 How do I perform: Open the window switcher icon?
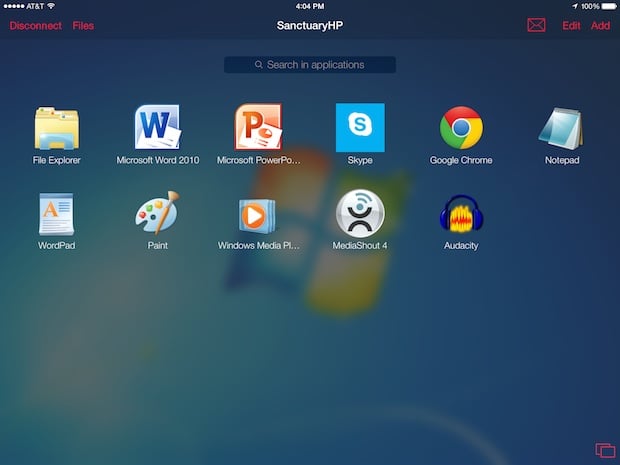[605, 450]
